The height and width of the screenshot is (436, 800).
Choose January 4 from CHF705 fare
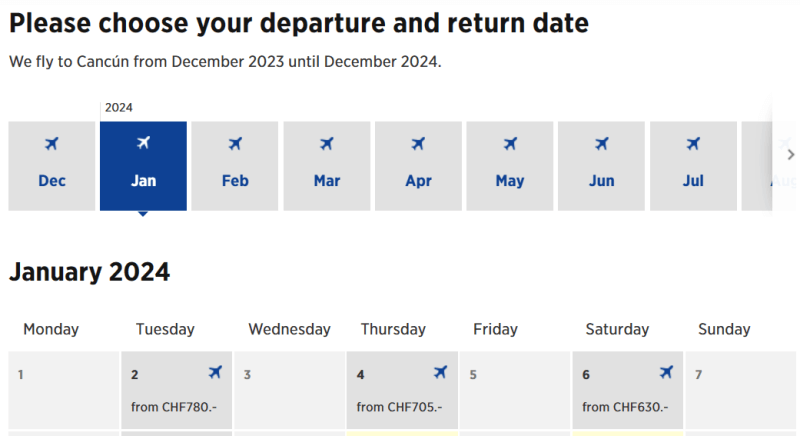tap(402, 390)
